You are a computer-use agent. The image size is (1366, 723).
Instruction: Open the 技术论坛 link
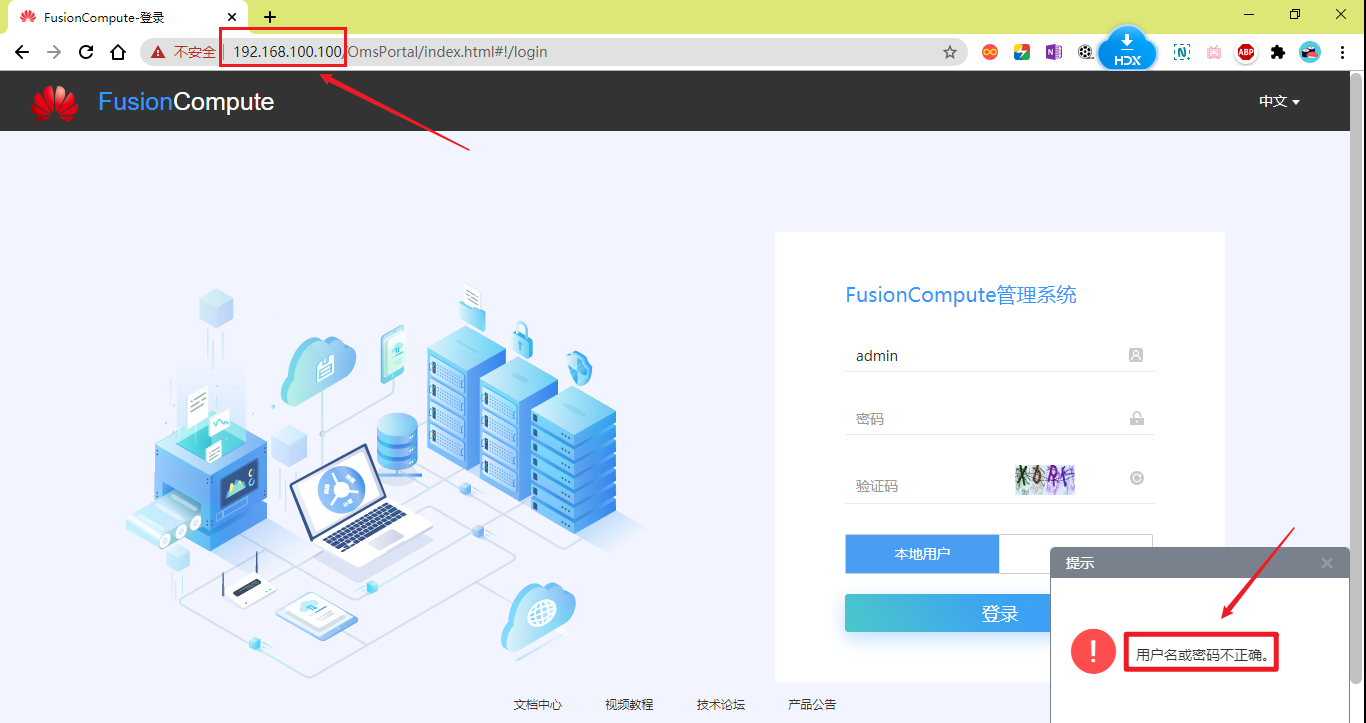(721, 704)
